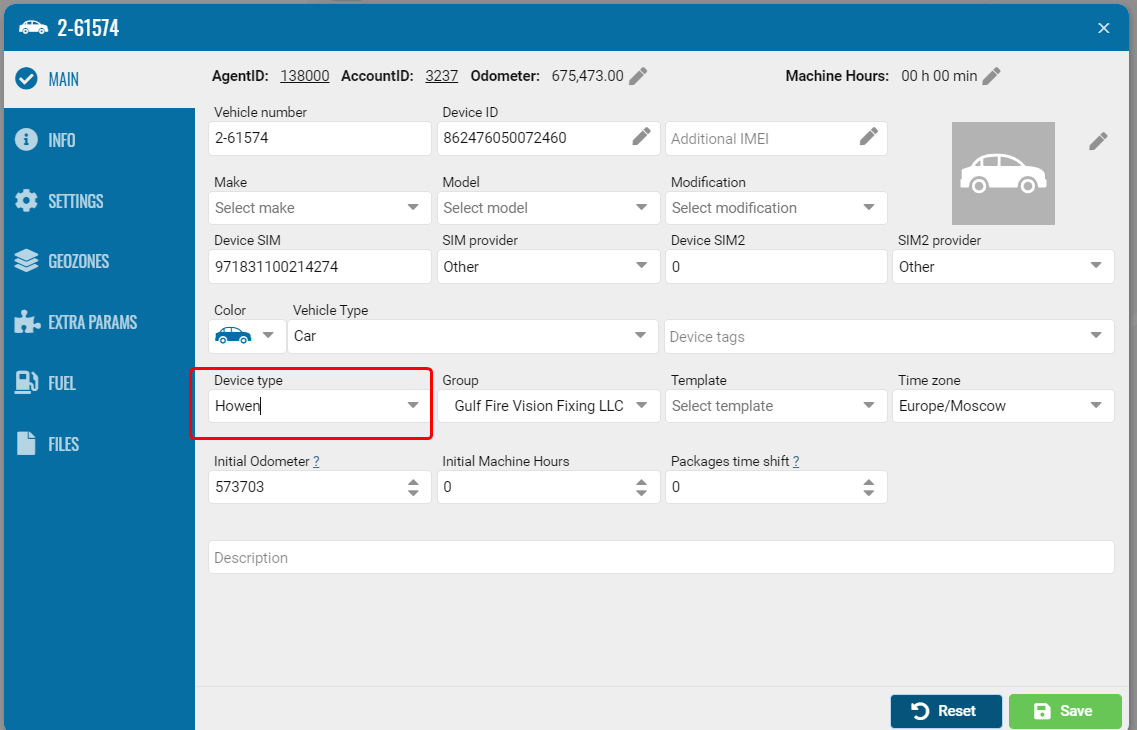Go to the Geozones tab
This screenshot has width=1137, height=730.
[x=78, y=262]
